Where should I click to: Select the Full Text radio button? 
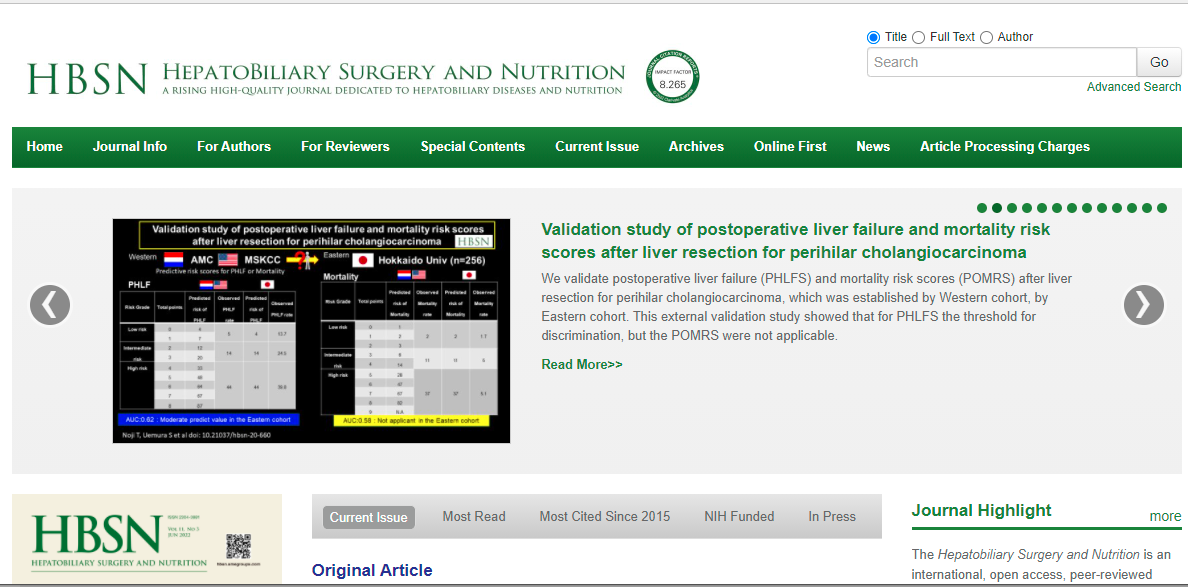(919, 37)
